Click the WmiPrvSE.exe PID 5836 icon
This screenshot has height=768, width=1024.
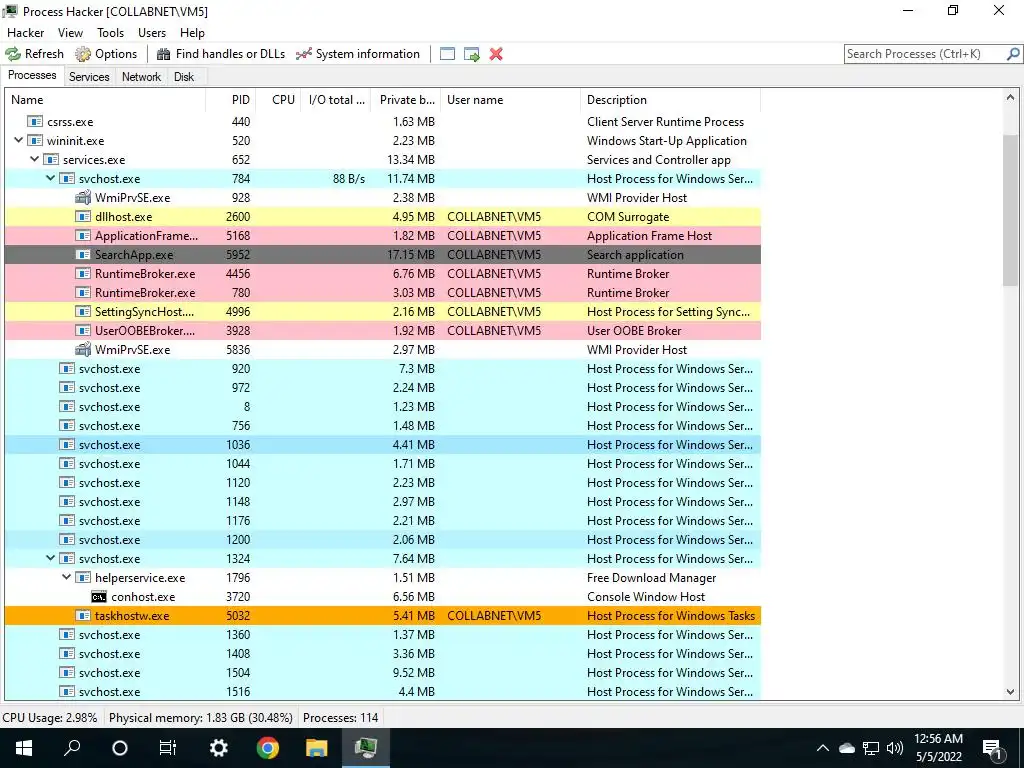coord(83,349)
